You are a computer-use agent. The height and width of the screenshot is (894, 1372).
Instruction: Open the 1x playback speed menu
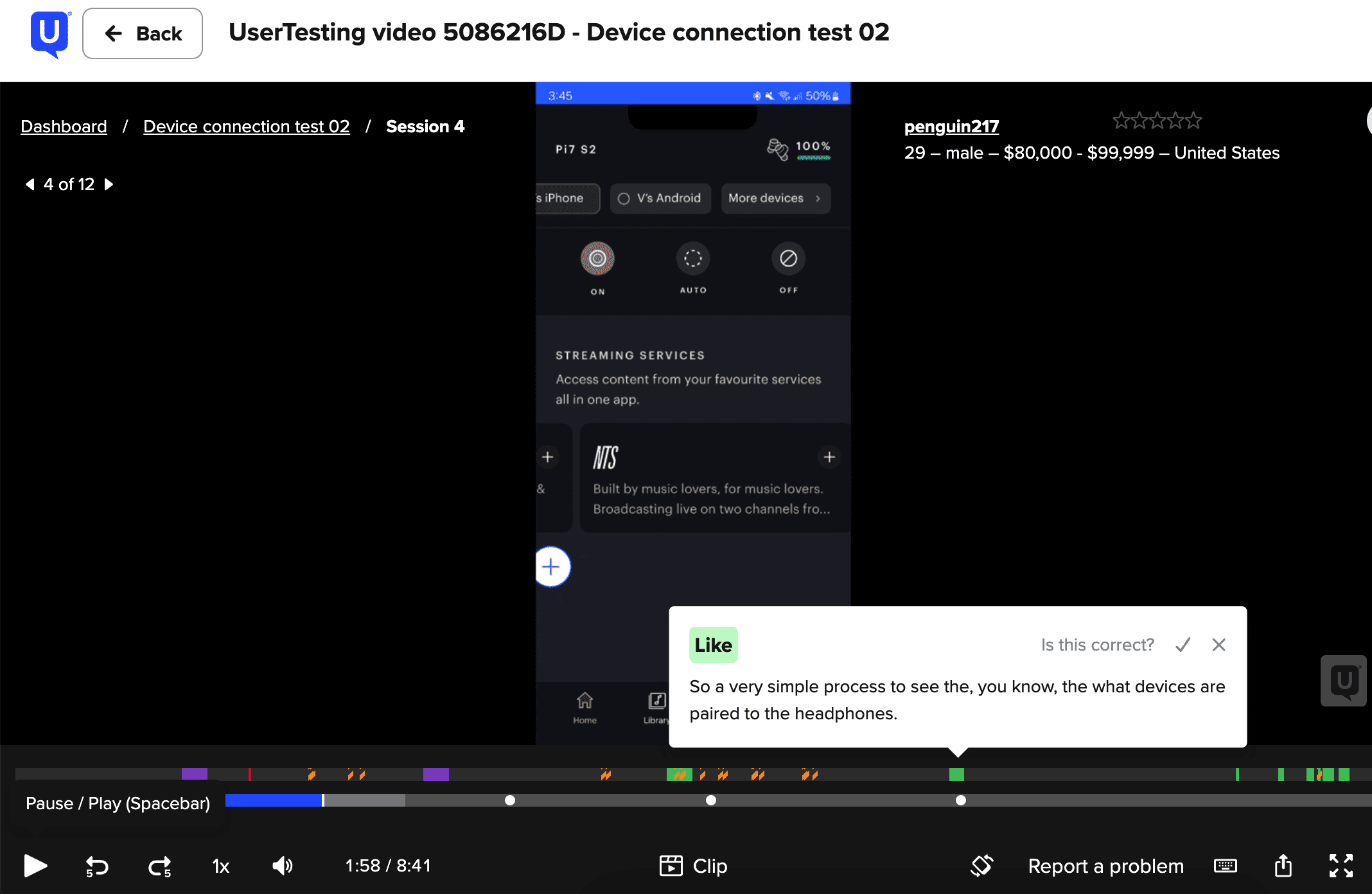[x=220, y=866]
